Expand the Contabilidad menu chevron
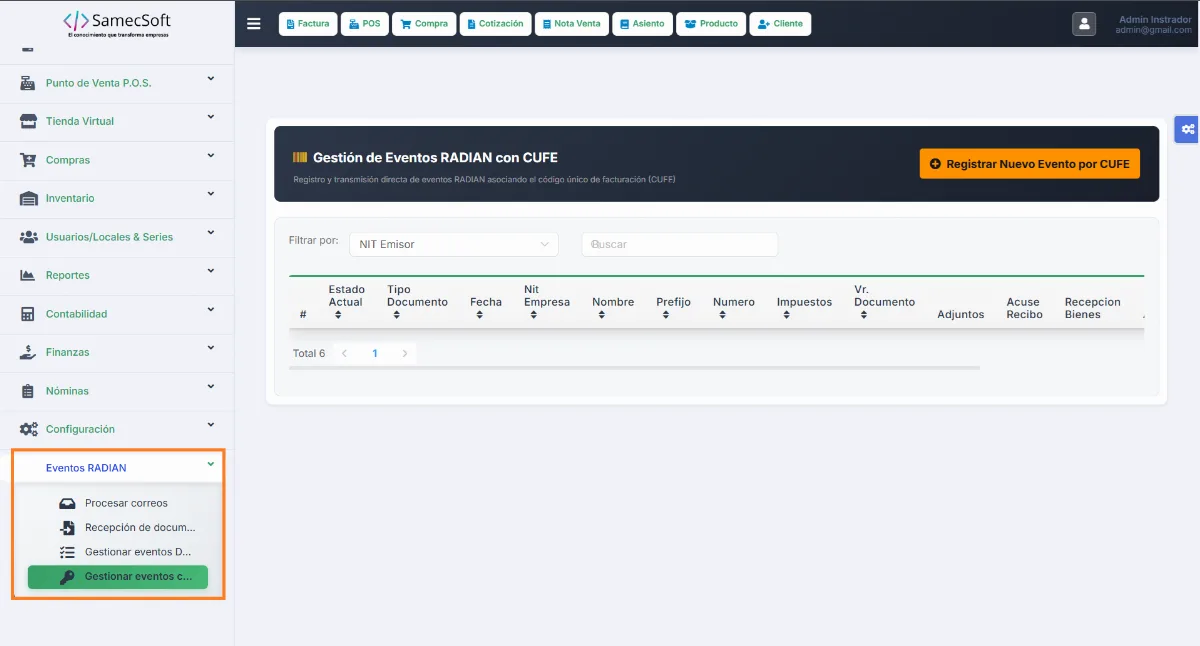This screenshot has width=1200, height=646. 211,310
